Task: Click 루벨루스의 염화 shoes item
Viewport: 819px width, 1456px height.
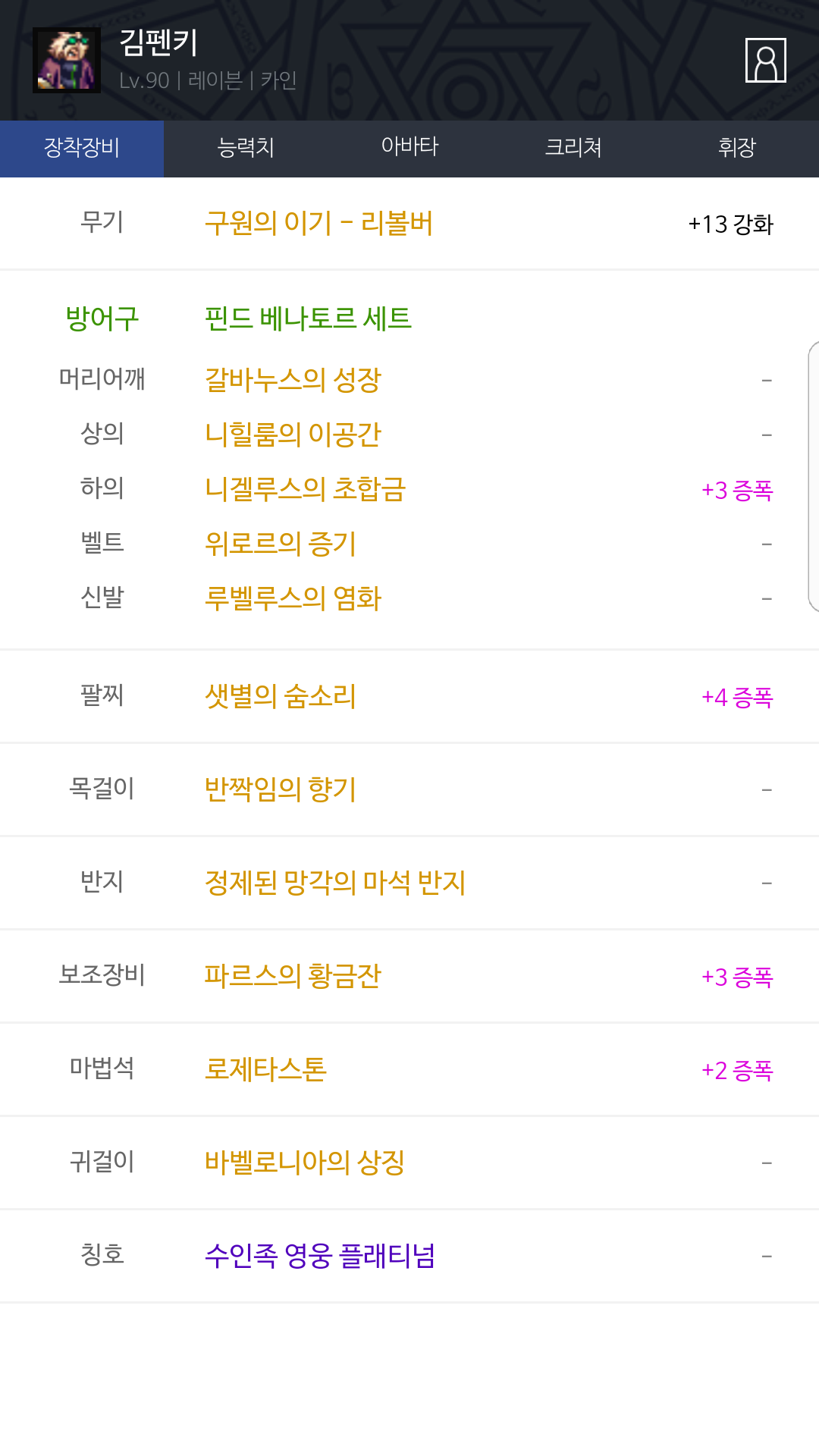Action: (293, 598)
